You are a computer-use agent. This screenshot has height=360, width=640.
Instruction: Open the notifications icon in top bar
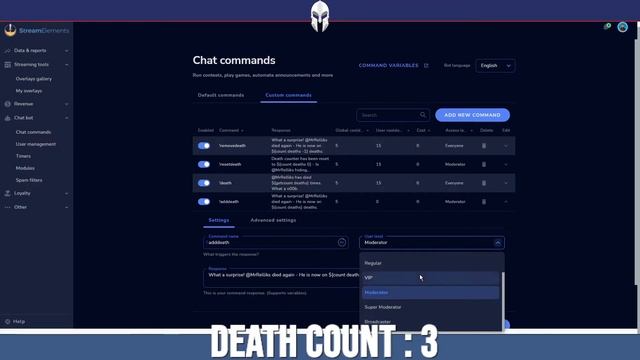point(607,27)
